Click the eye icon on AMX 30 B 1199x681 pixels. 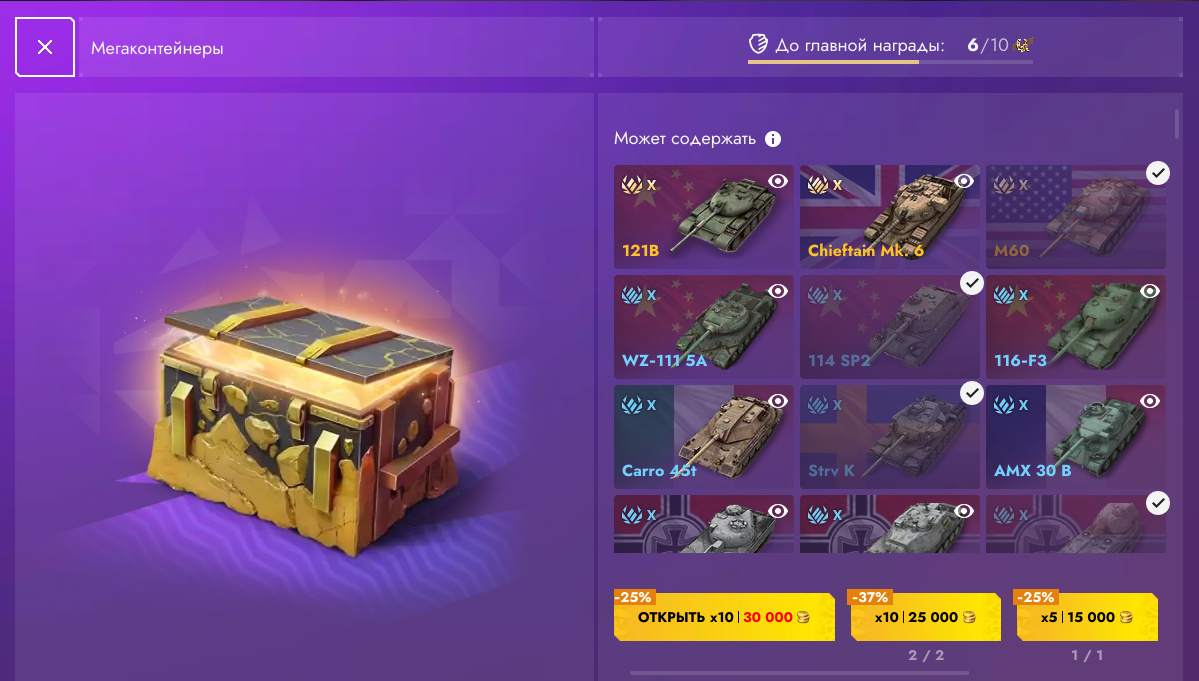pyautogui.click(x=1150, y=401)
